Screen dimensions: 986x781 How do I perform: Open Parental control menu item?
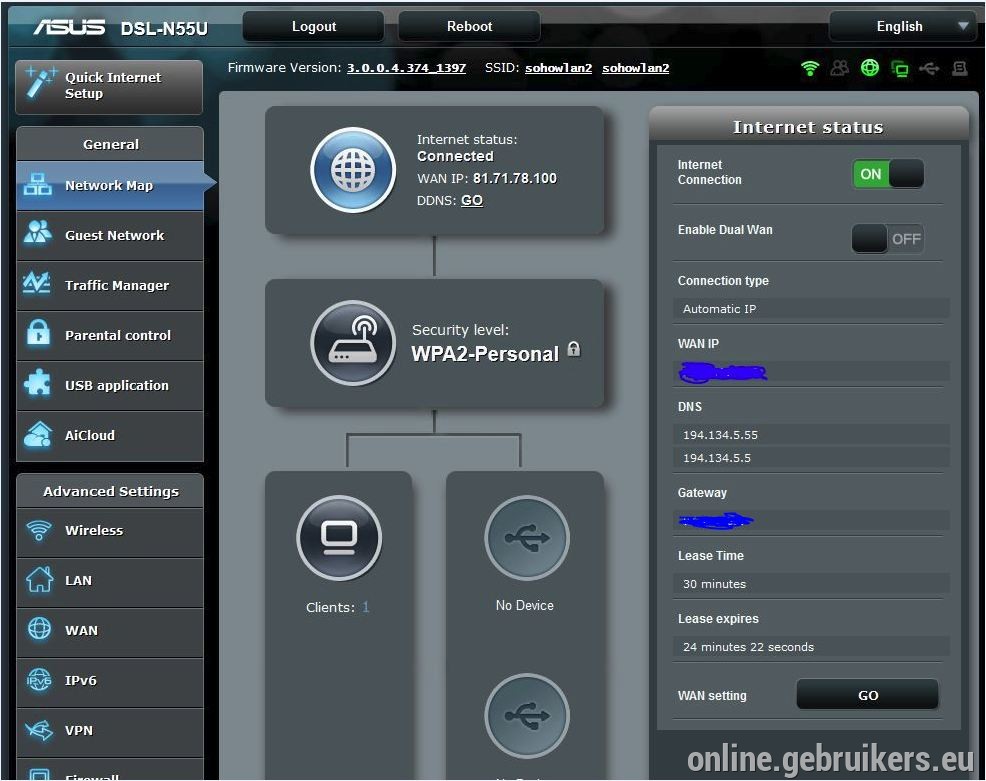(x=110, y=335)
